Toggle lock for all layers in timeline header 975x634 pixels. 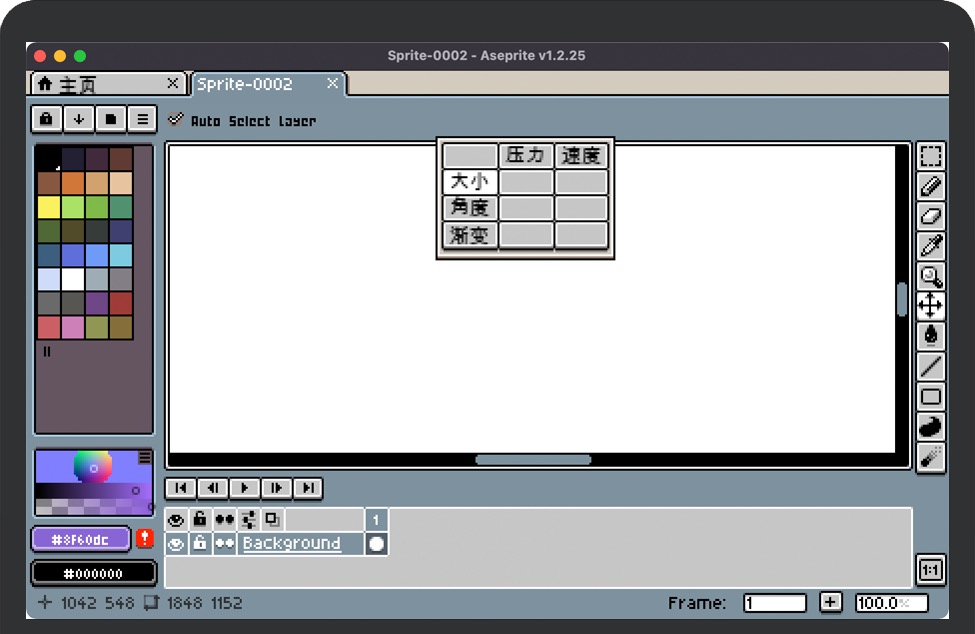200,520
